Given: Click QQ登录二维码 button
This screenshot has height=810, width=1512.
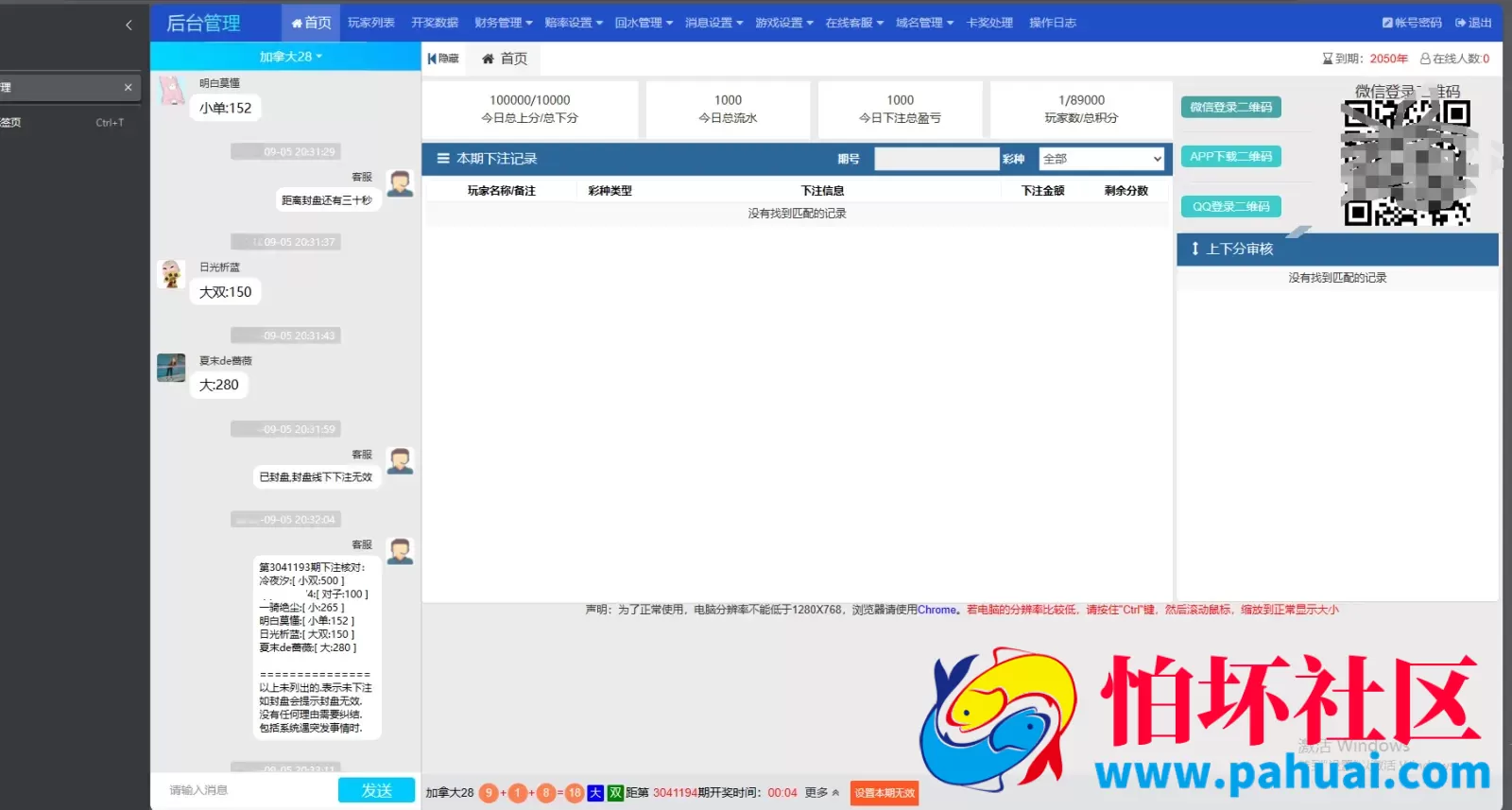Looking at the screenshot, I should click(1231, 206).
